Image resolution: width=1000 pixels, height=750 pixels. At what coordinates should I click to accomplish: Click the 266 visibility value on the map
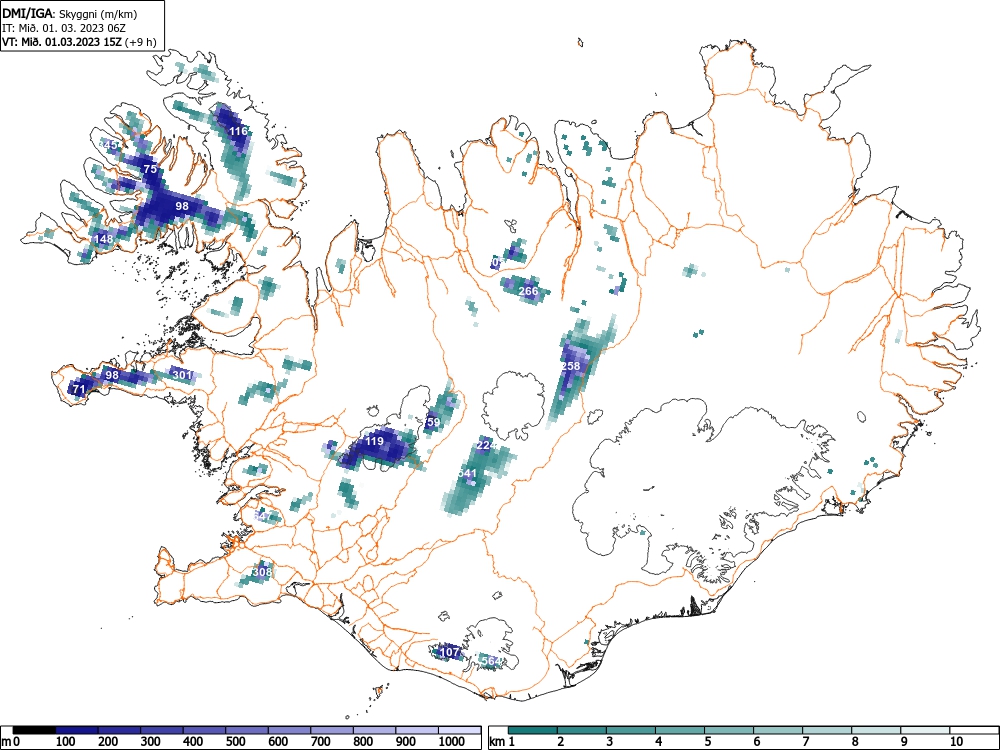pos(528,291)
